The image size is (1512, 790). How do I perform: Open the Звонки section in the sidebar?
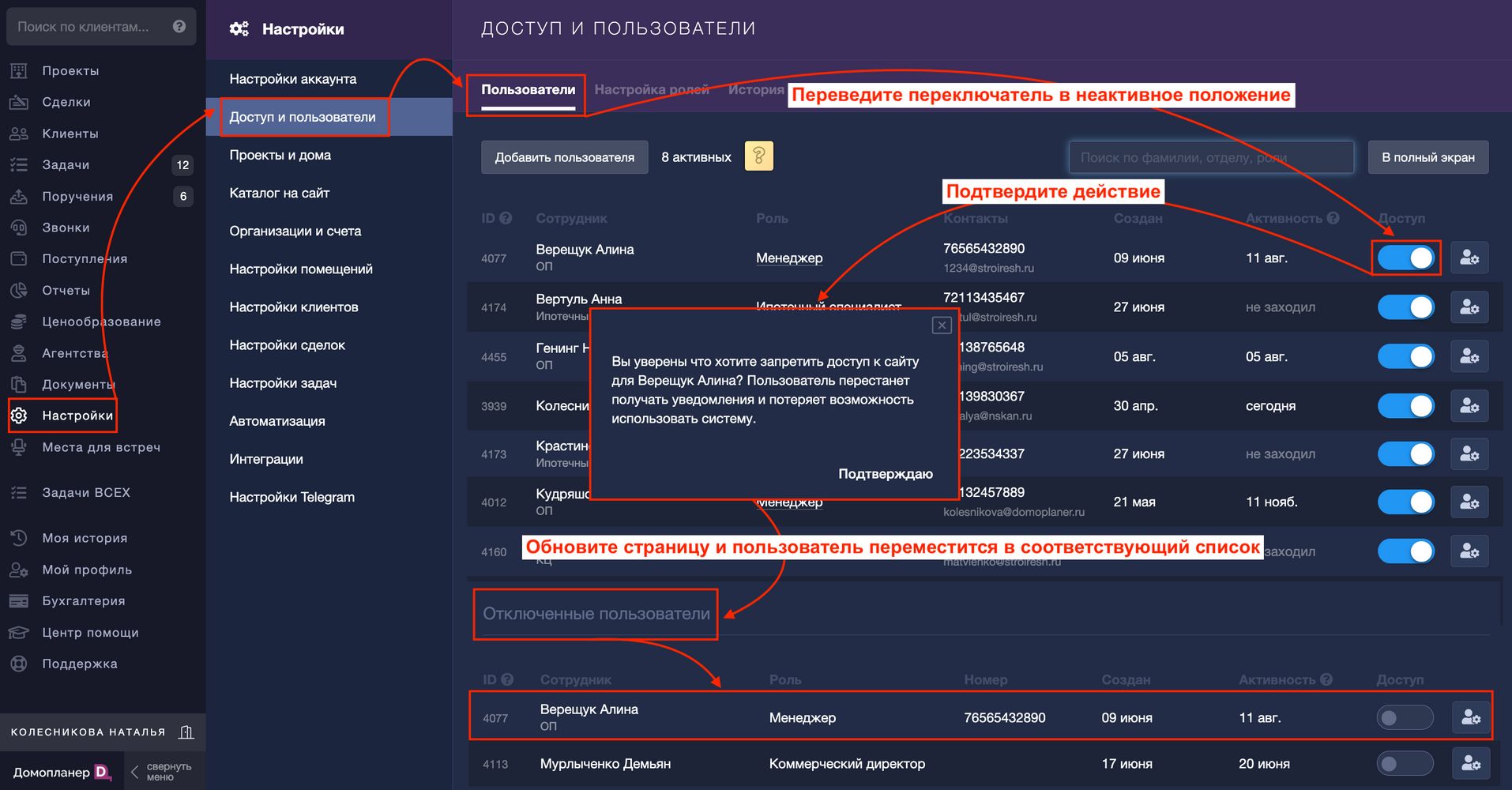[x=66, y=228]
